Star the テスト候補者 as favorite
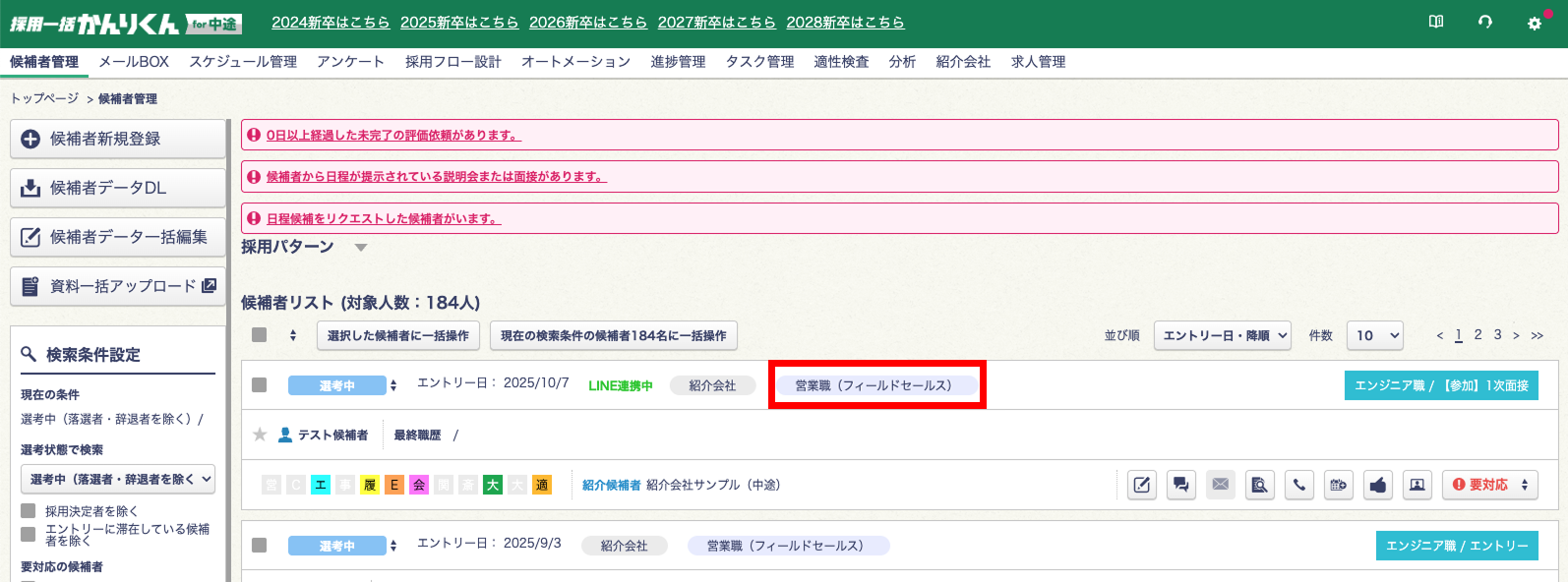The height and width of the screenshot is (582, 1568). [x=260, y=435]
